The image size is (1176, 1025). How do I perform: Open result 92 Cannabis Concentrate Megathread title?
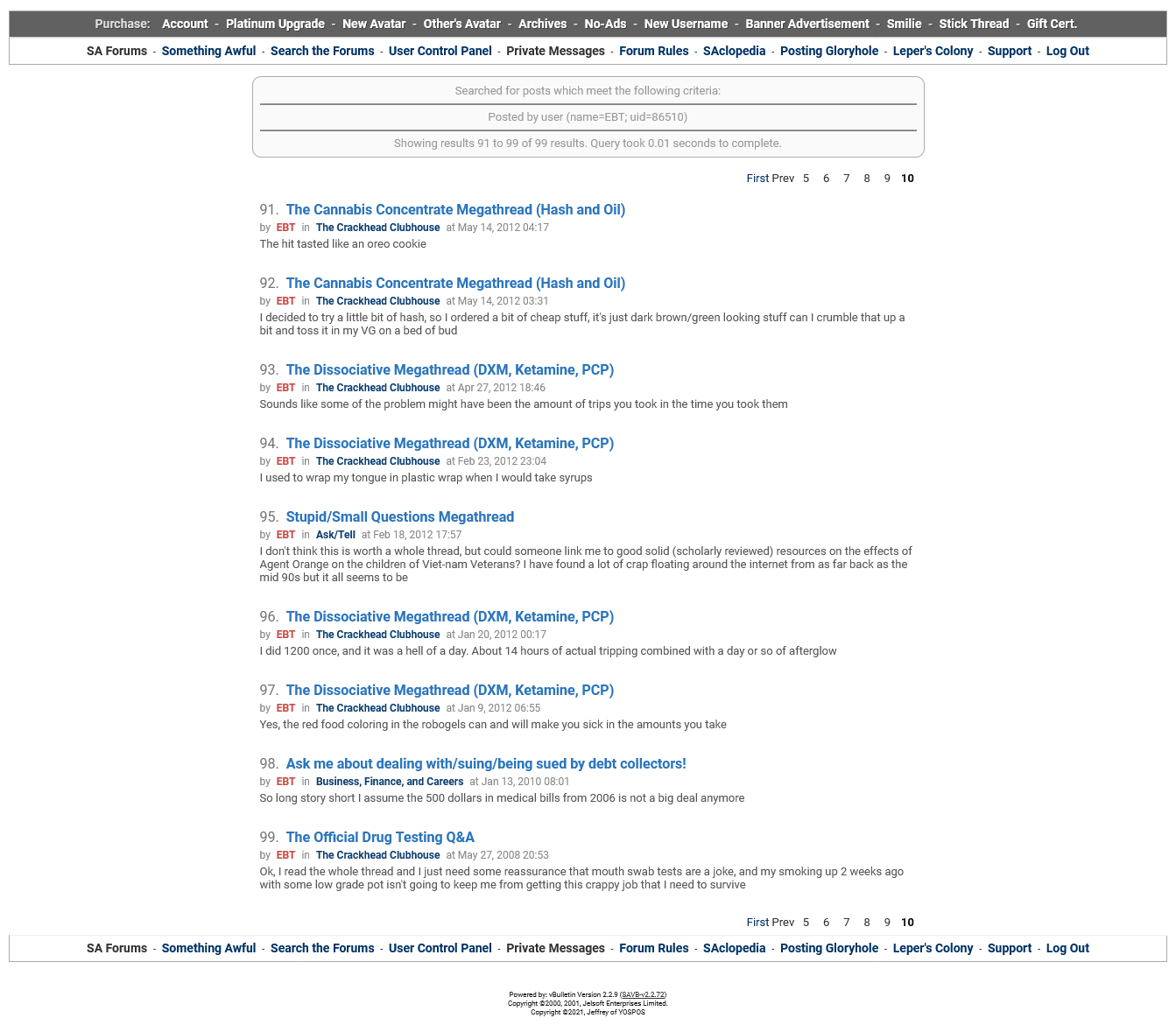(455, 283)
